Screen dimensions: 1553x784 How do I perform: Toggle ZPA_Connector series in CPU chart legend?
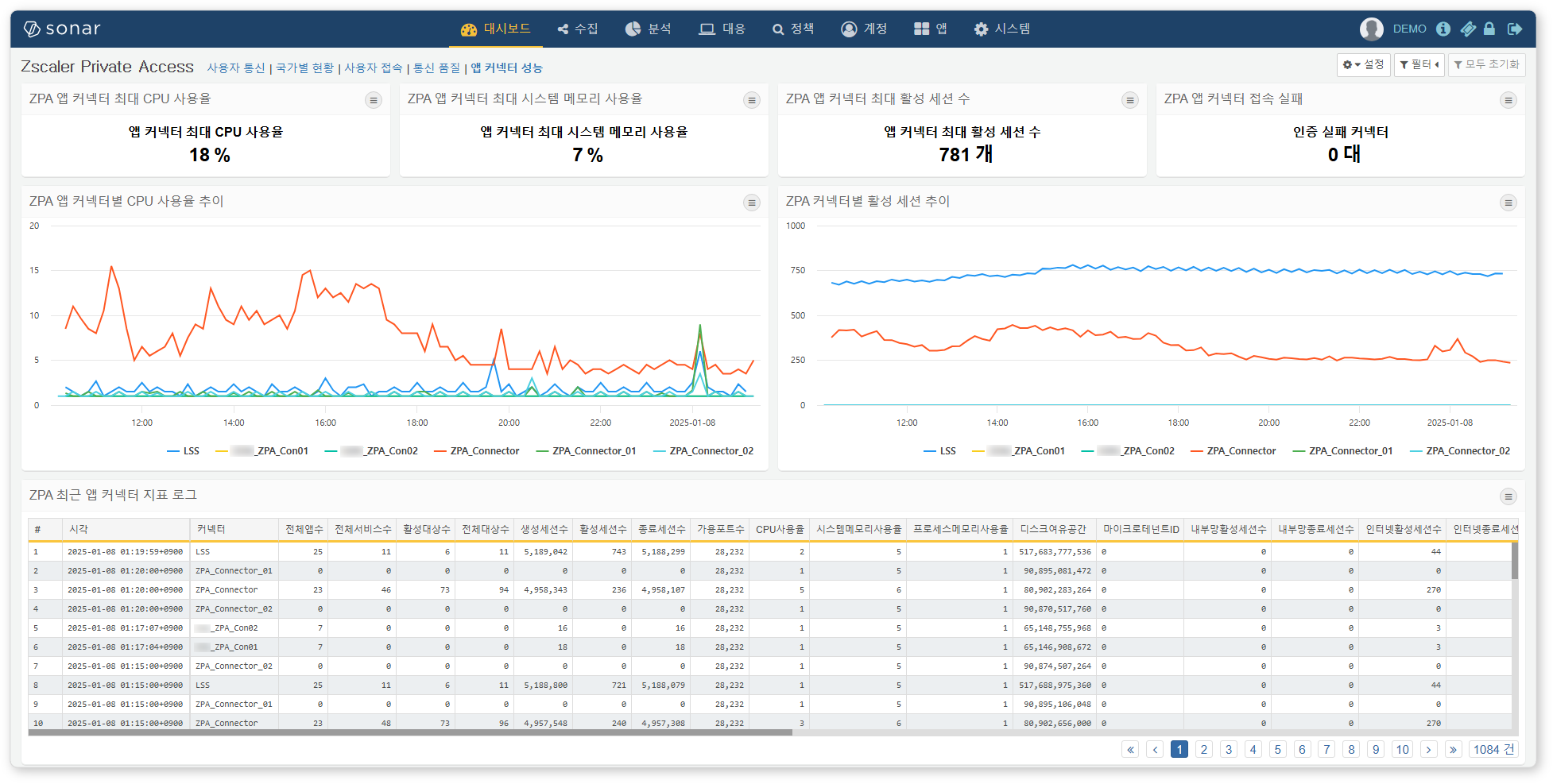[x=477, y=451]
